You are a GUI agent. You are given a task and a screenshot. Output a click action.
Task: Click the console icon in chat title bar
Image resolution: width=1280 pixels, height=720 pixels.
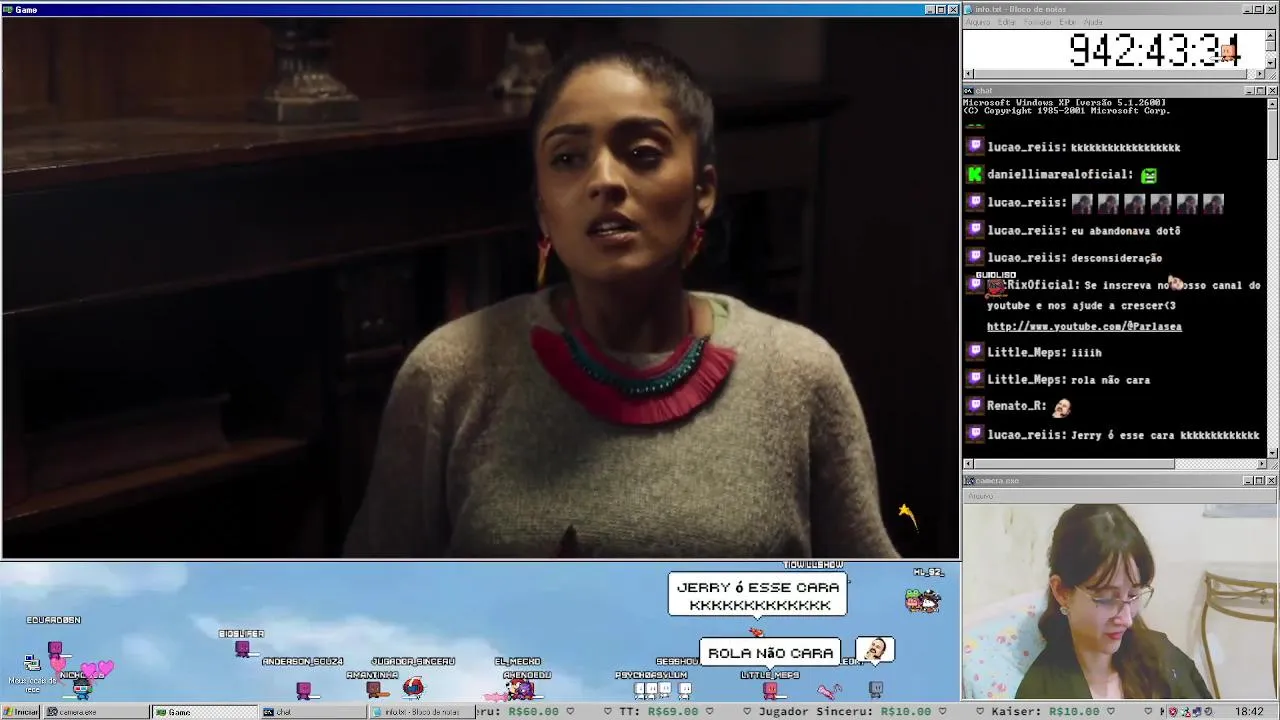(969, 91)
